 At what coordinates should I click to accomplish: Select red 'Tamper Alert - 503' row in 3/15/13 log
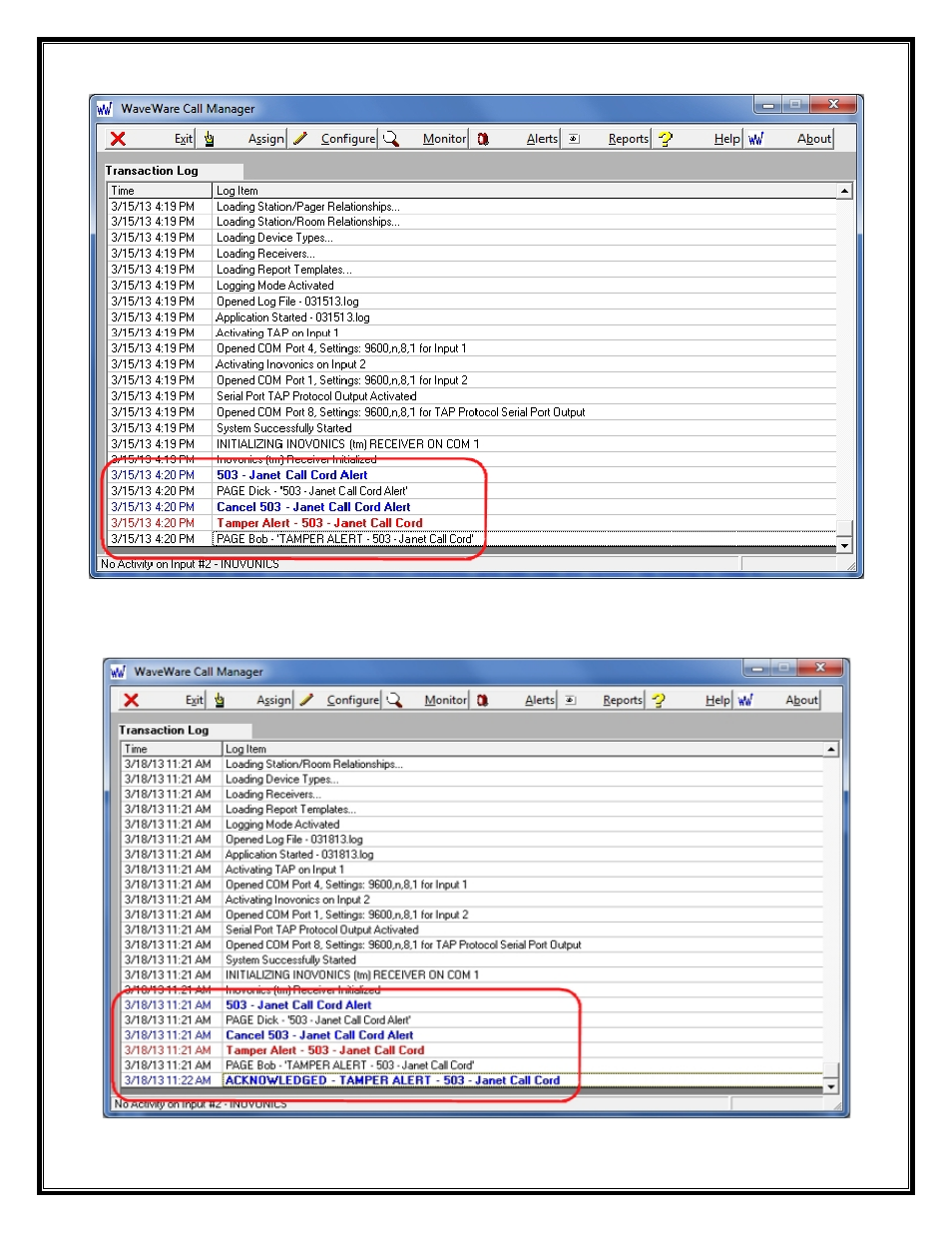[472, 523]
